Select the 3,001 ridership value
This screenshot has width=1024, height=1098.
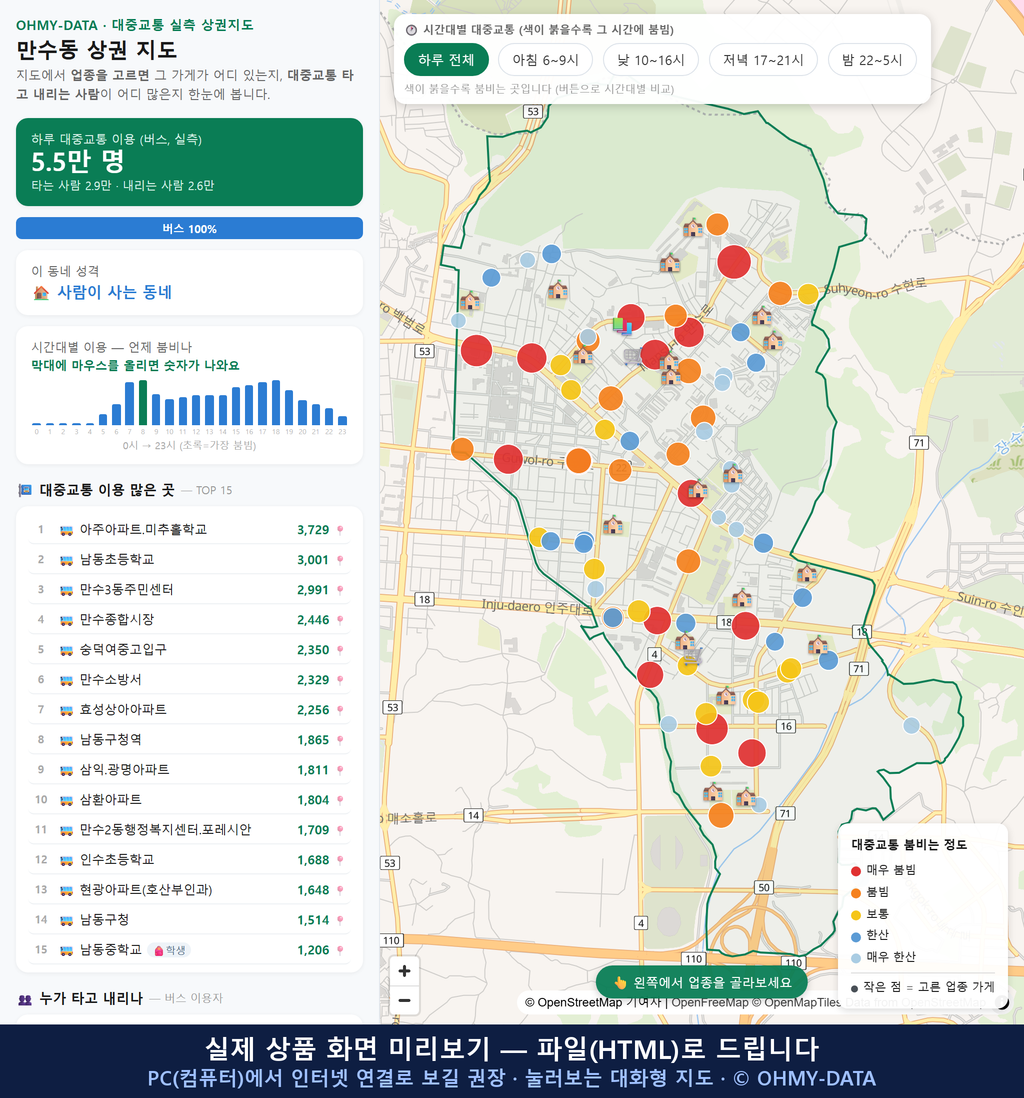[313, 560]
